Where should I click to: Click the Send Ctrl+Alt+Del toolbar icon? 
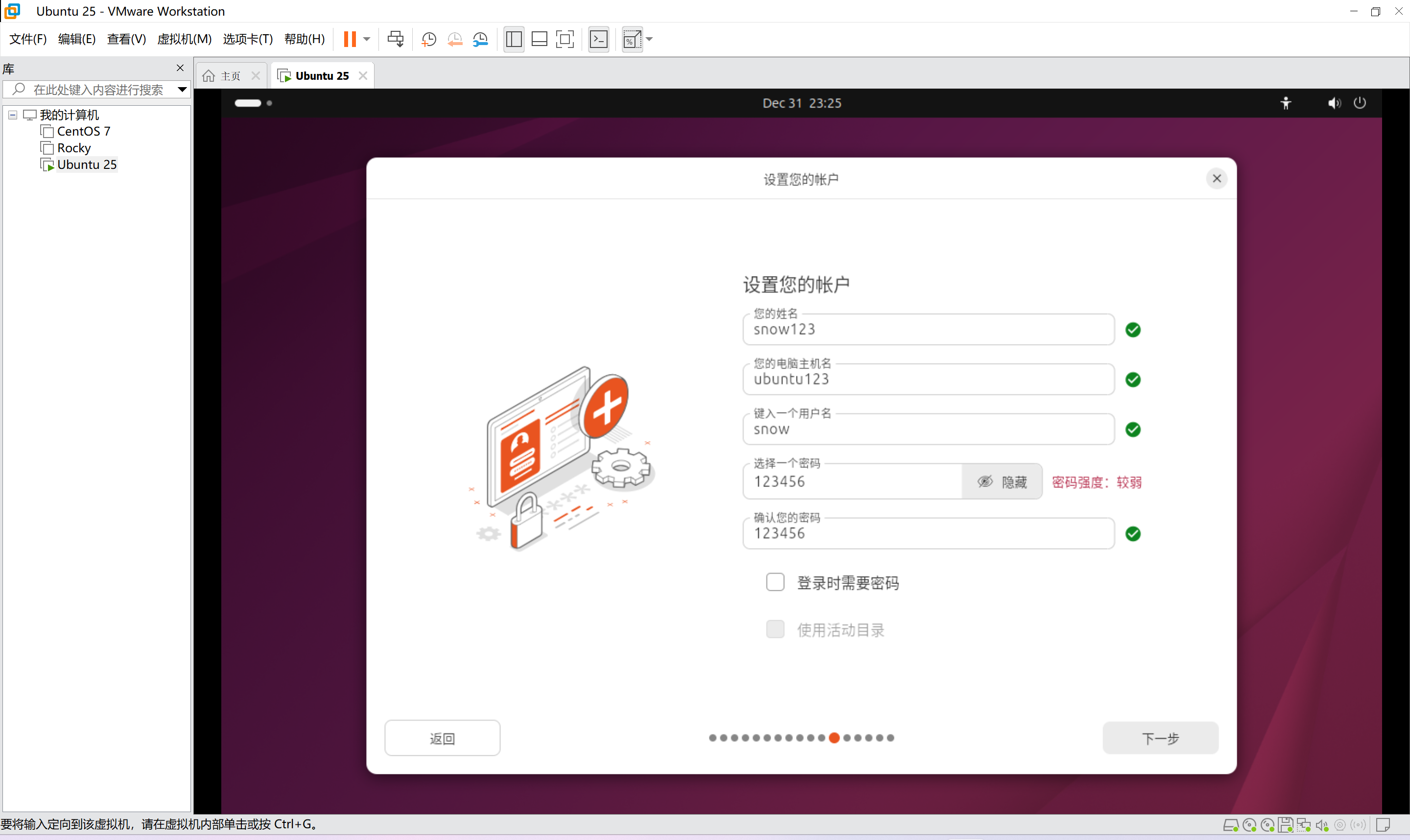[x=395, y=39]
